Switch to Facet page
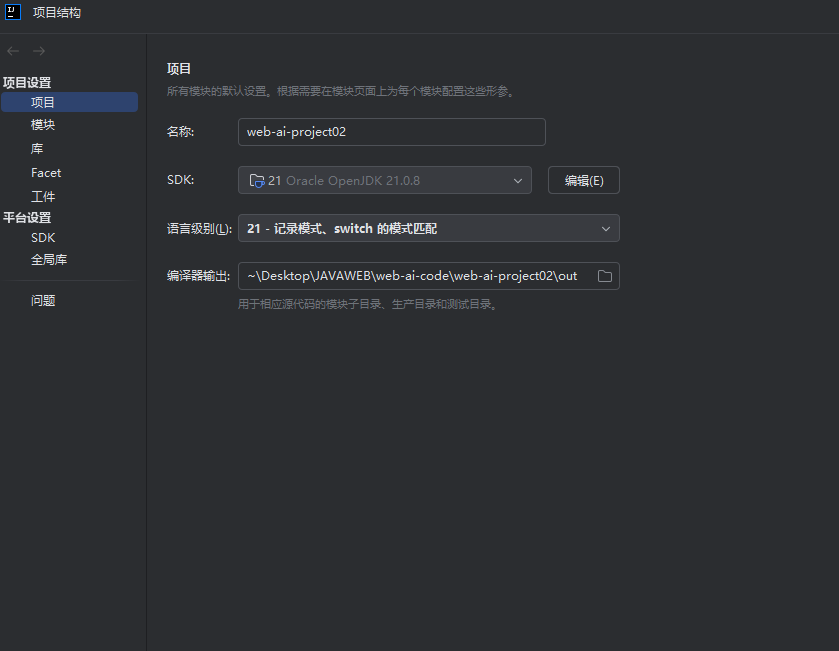839x651 pixels. 46,173
